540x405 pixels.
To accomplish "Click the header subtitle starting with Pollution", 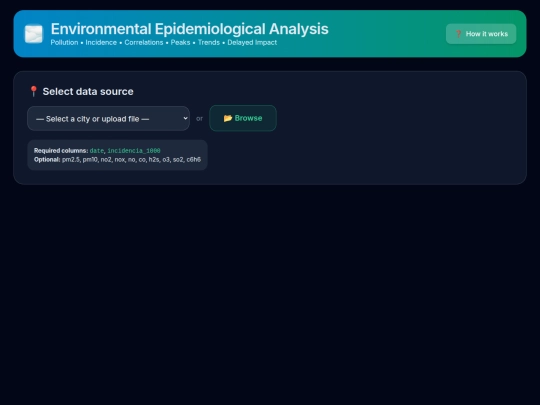I will (x=164, y=42).
